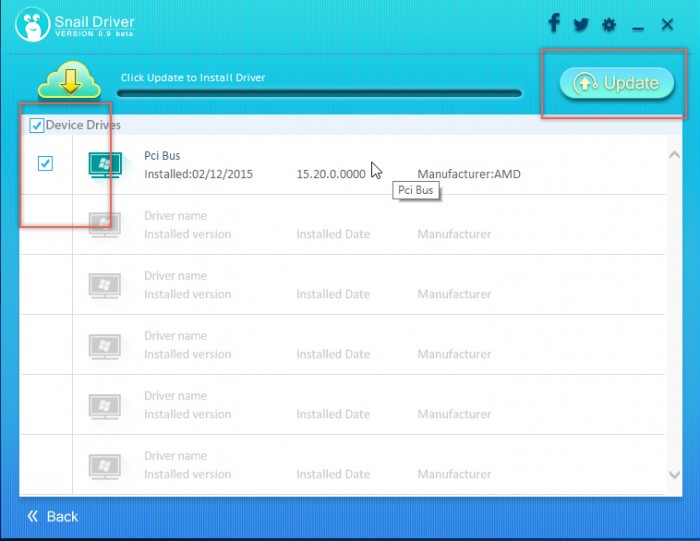The image size is (700, 541).
Task: Click the Pci Bus monitor icon
Action: (105, 165)
